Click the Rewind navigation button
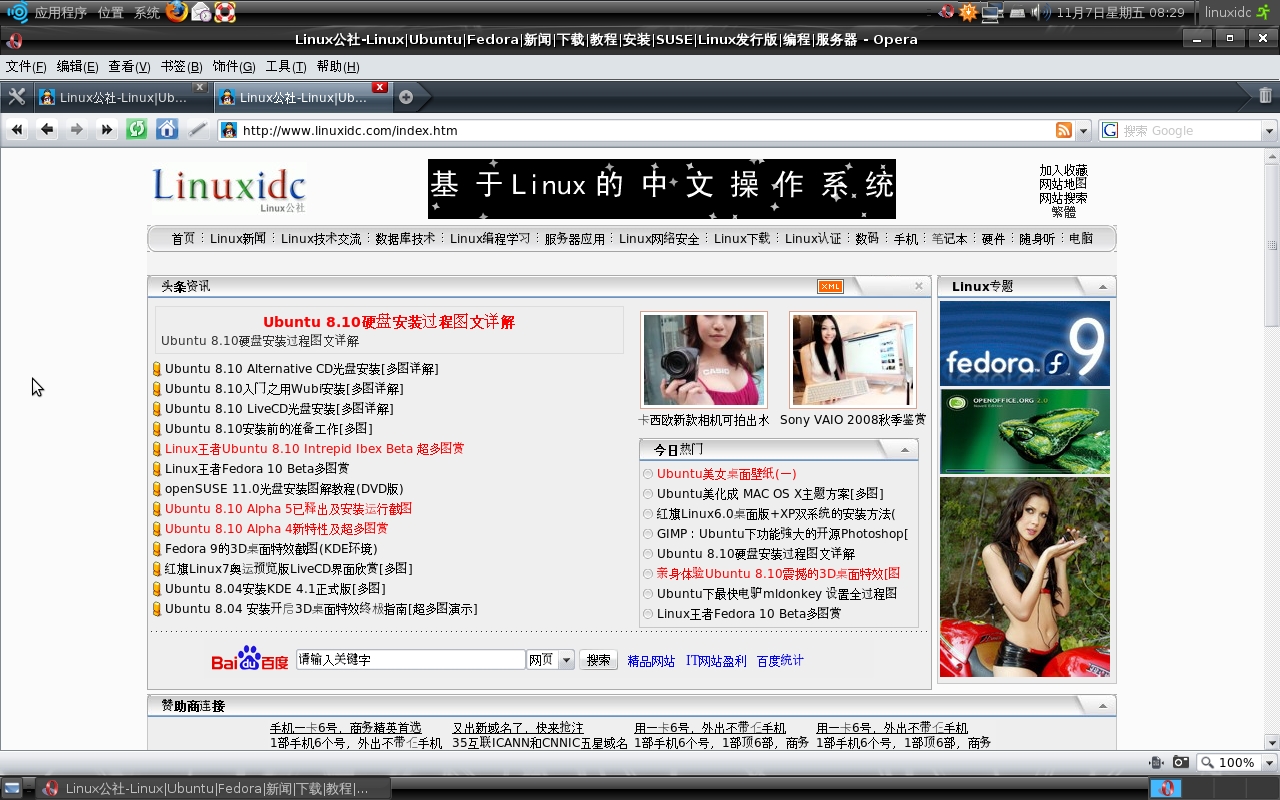This screenshot has width=1280, height=800. coord(17,130)
